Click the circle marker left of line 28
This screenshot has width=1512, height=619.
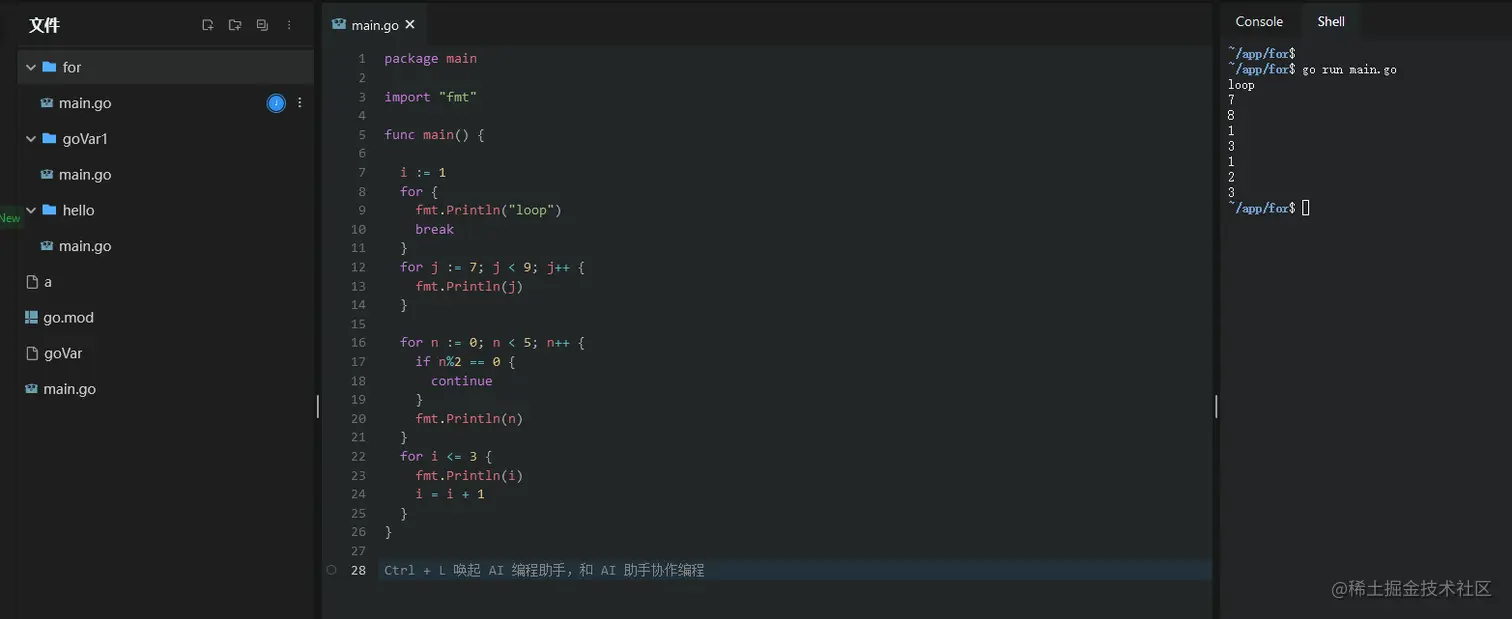click(x=331, y=570)
